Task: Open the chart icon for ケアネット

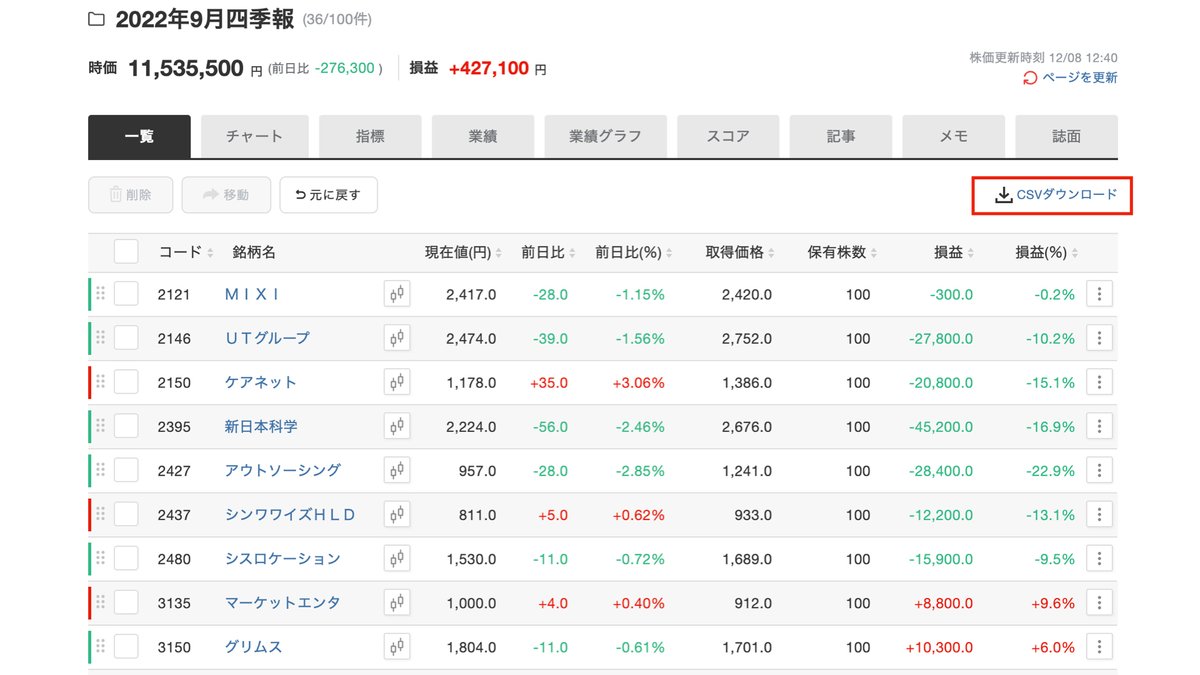Action: coord(397,382)
